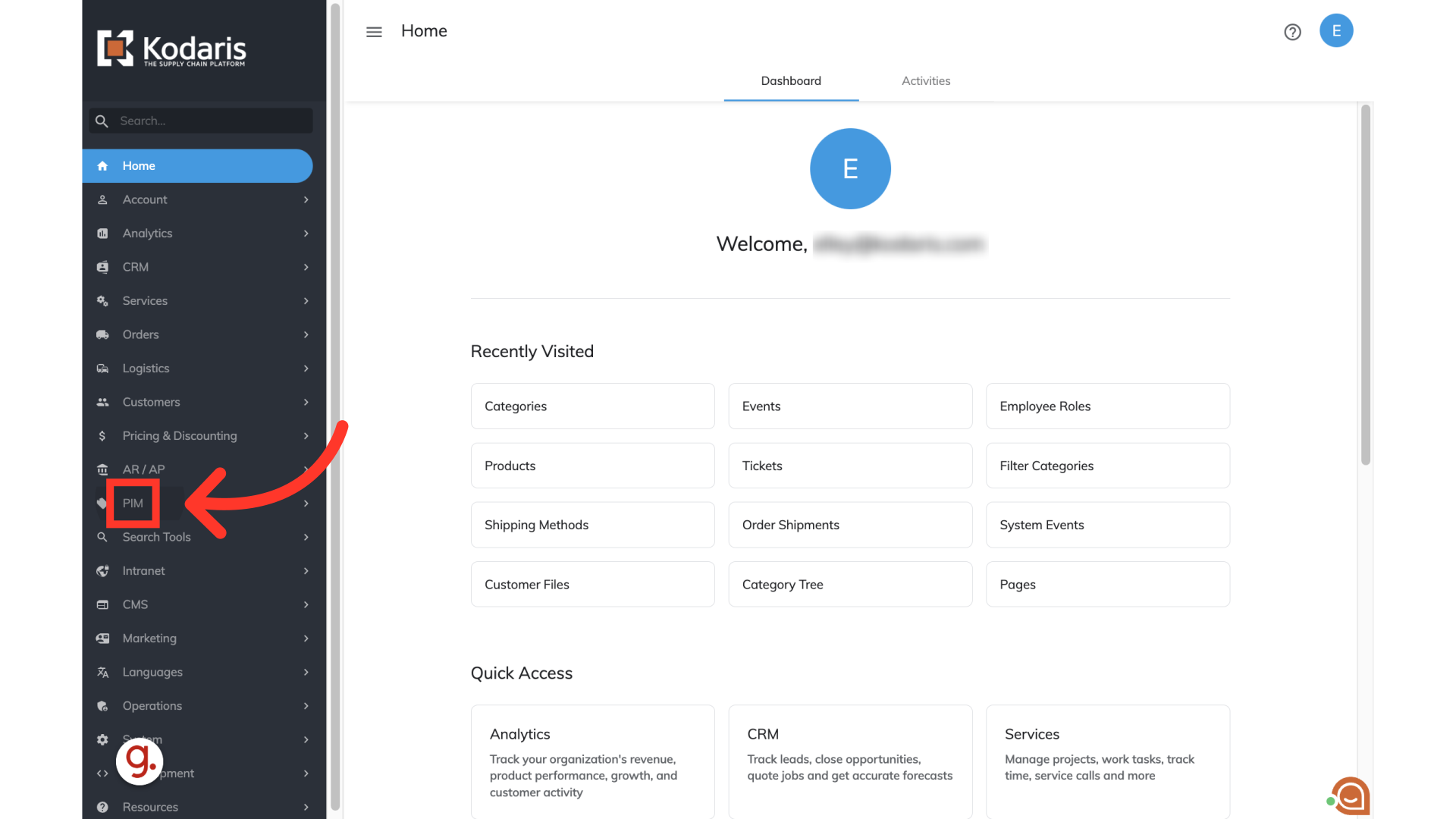Click the Languages translate icon

(102, 672)
